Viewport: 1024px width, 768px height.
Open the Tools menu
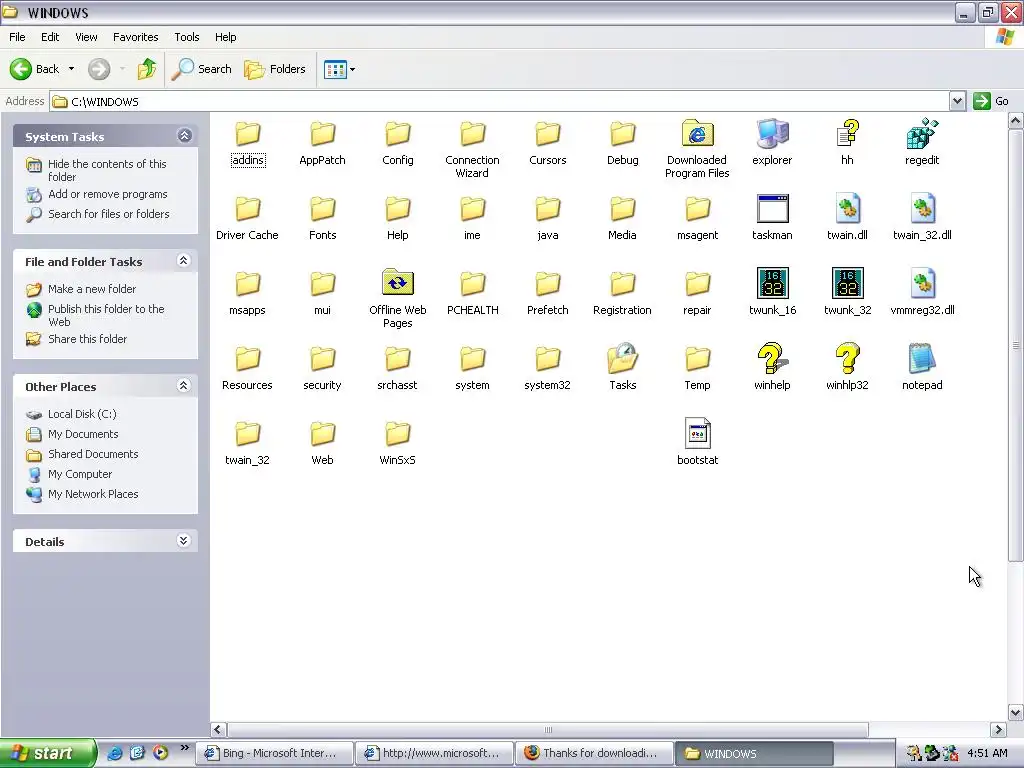[186, 37]
